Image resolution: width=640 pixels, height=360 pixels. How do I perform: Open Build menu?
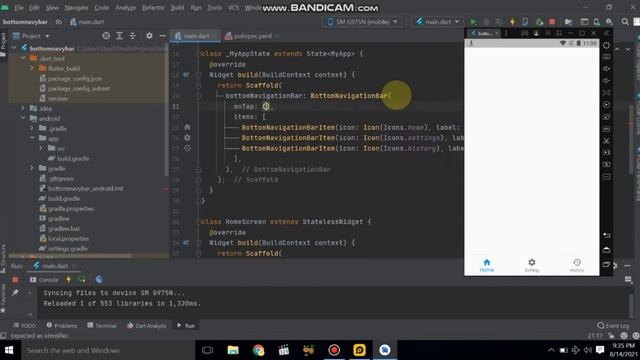click(x=177, y=8)
